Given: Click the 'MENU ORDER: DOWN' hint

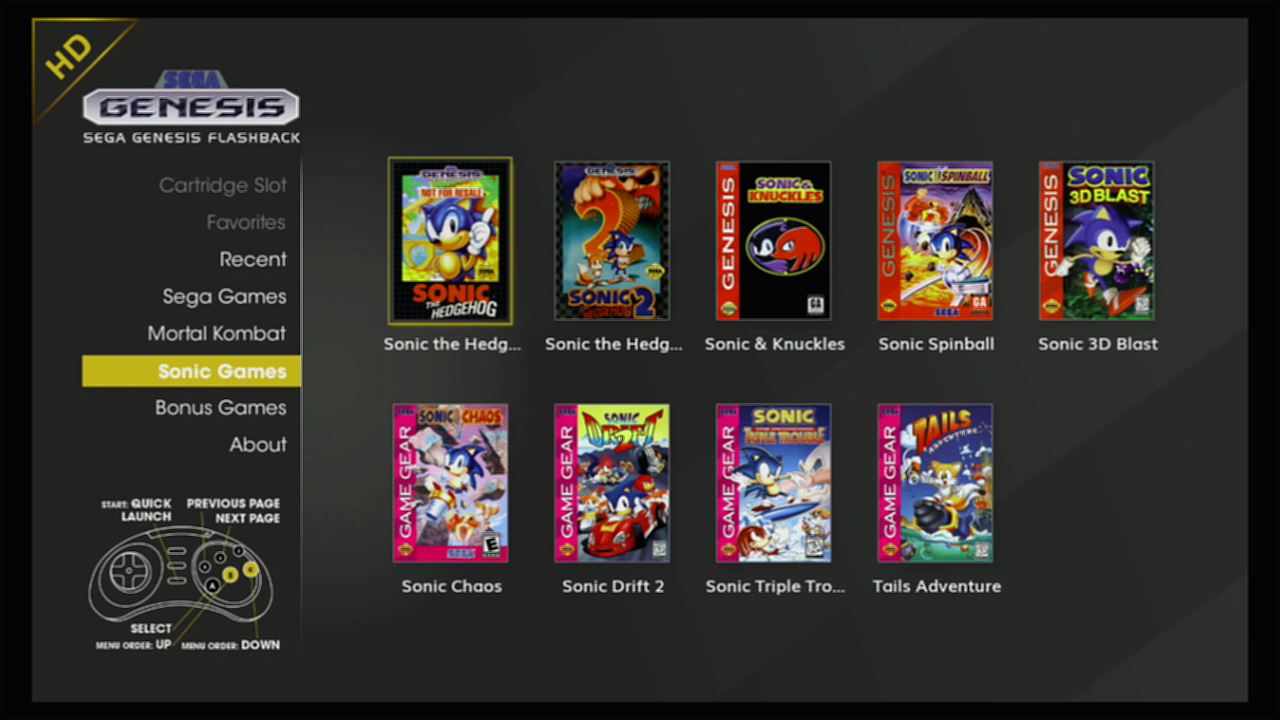Looking at the screenshot, I should 231,645.
